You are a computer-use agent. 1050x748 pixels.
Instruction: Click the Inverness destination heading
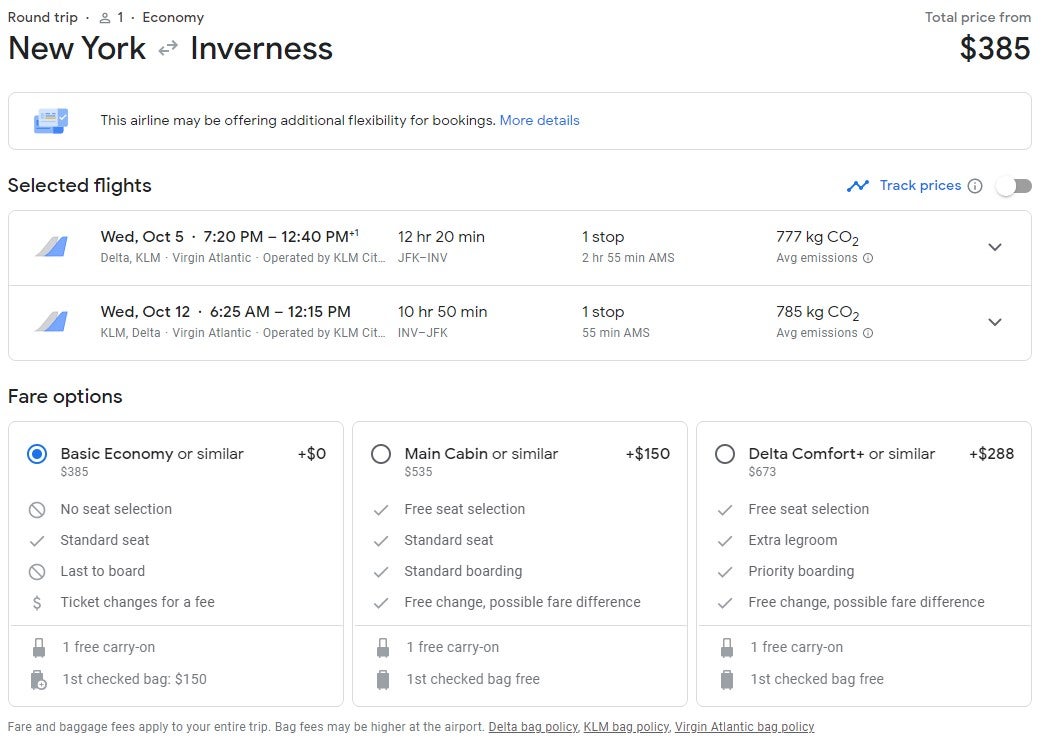pos(261,48)
